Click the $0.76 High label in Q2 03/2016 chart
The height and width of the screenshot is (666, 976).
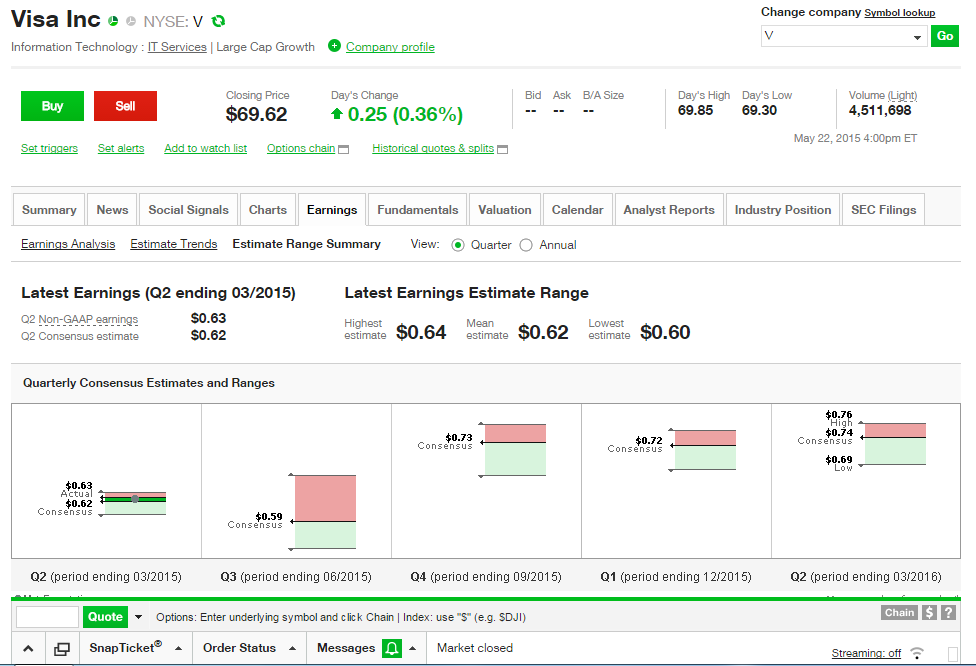point(838,418)
